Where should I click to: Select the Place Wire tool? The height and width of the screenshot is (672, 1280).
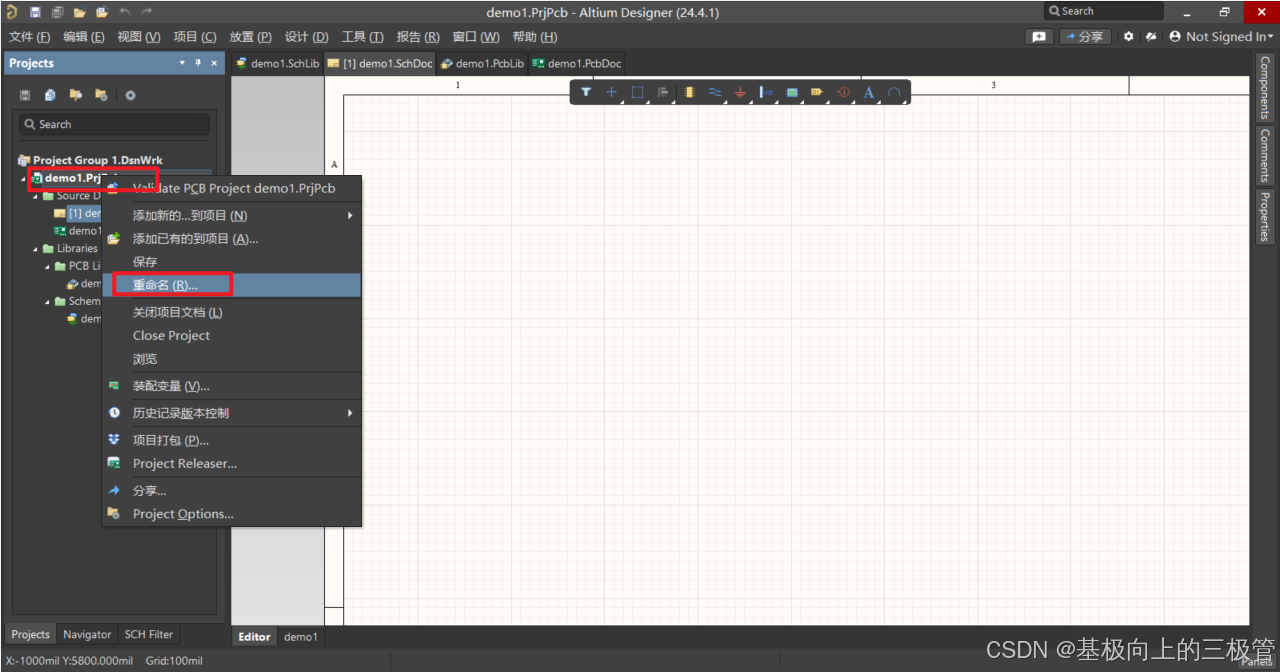coord(715,92)
